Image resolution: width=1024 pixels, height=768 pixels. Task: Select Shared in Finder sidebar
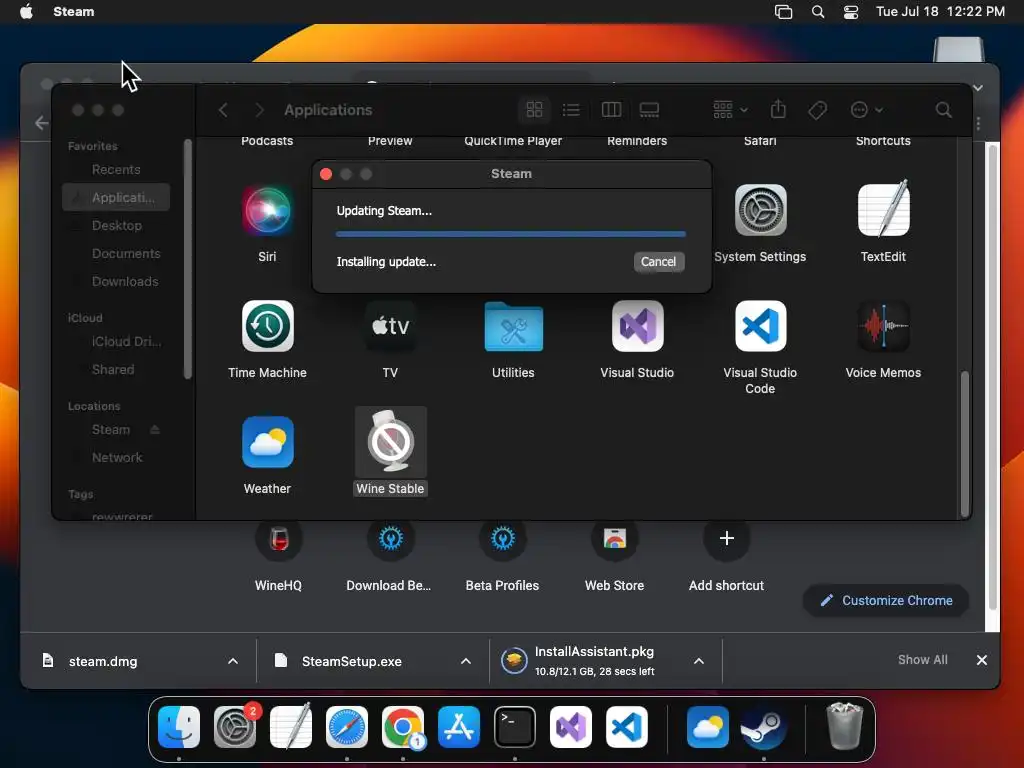pos(116,370)
